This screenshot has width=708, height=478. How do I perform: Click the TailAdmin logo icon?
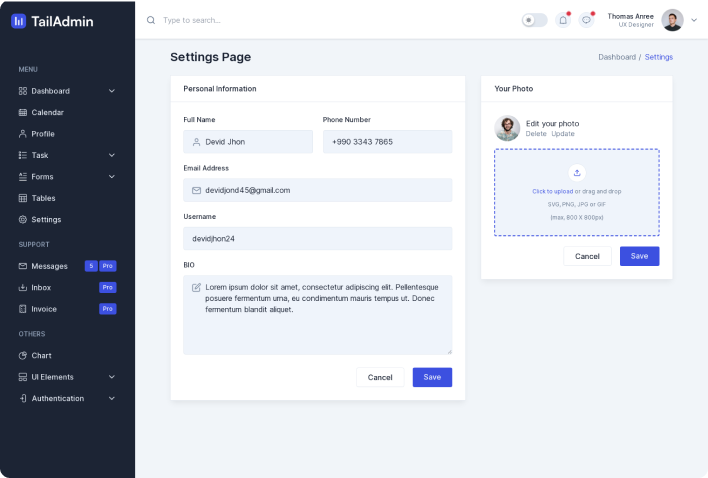point(19,20)
